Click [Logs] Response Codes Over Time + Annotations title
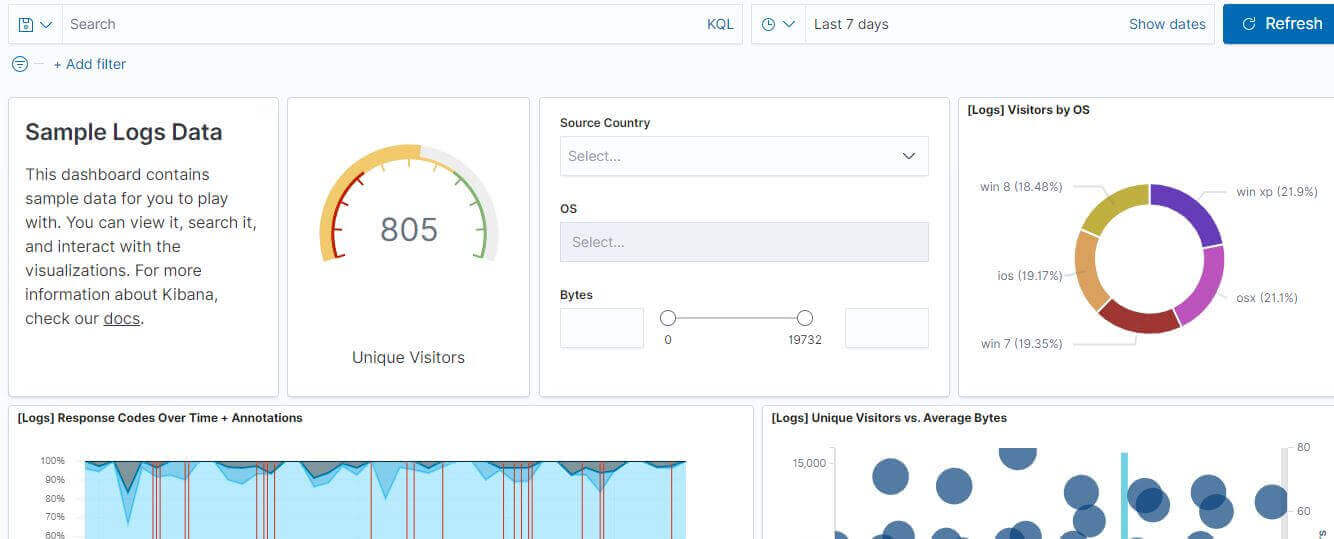The height and width of the screenshot is (539, 1334). (160, 418)
